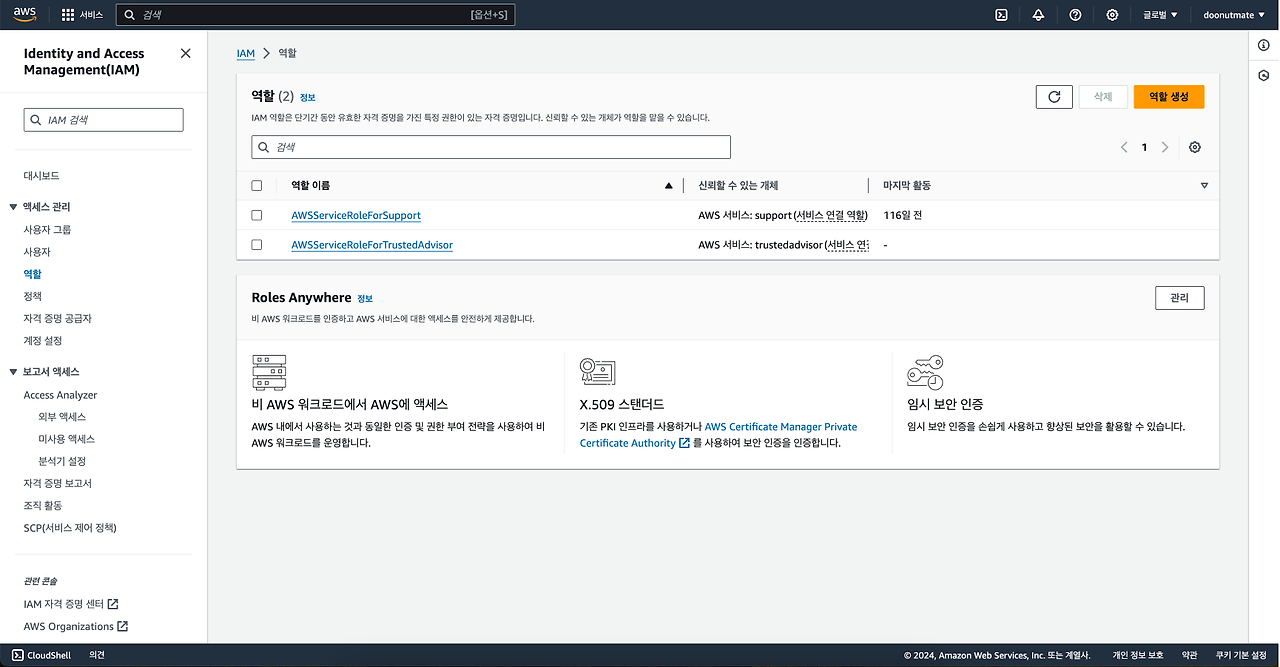Open the 글로벌 region dropdown
The height and width of the screenshot is (667, 1280).
(1160, 15)
